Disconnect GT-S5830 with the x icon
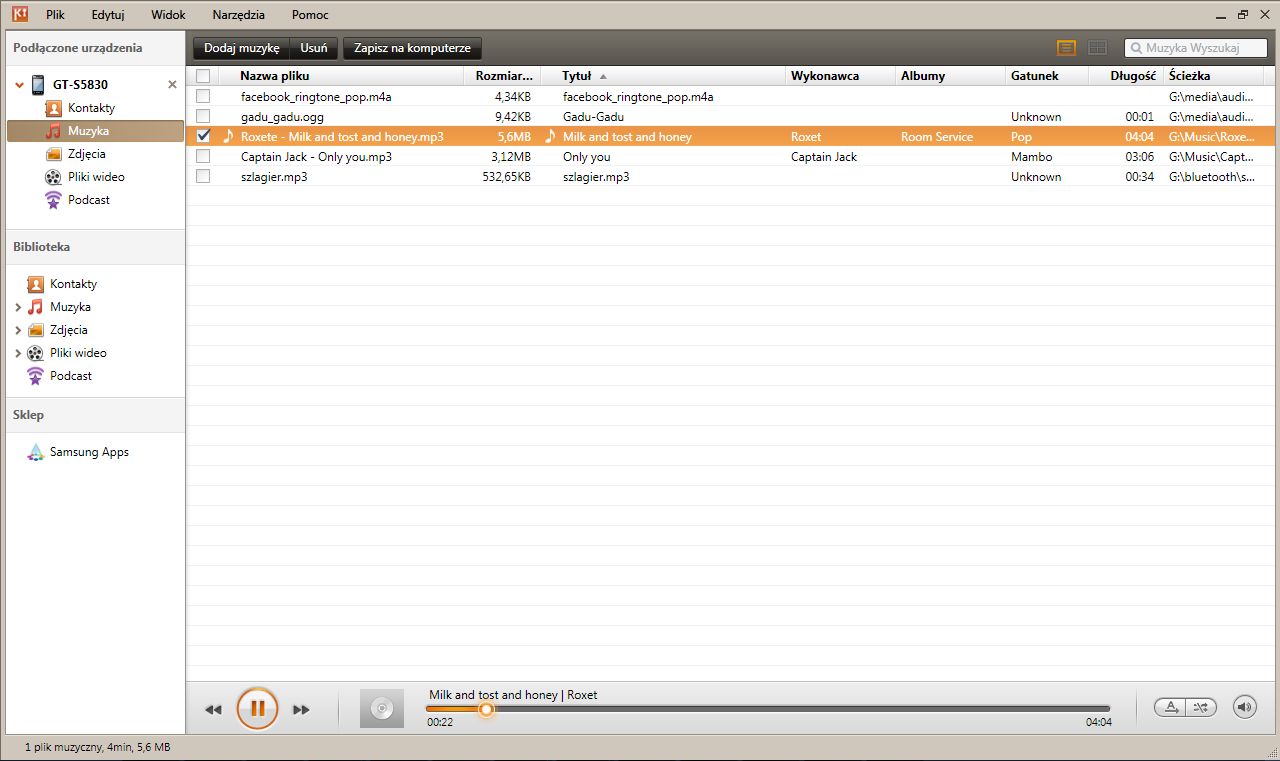The height and width of the screenshot is (761, 1280). [172, 85]
